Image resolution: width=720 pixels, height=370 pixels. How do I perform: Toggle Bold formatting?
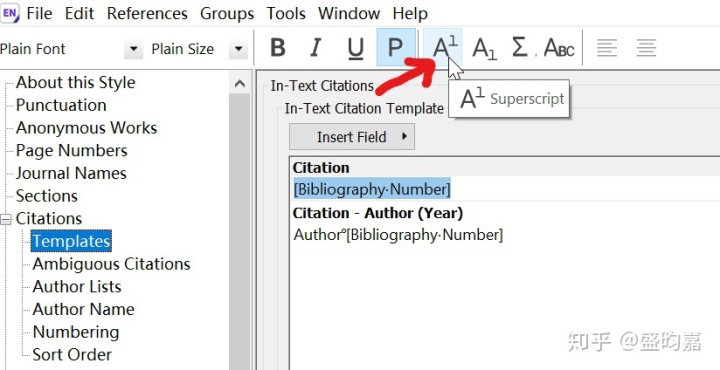point(278,48)
